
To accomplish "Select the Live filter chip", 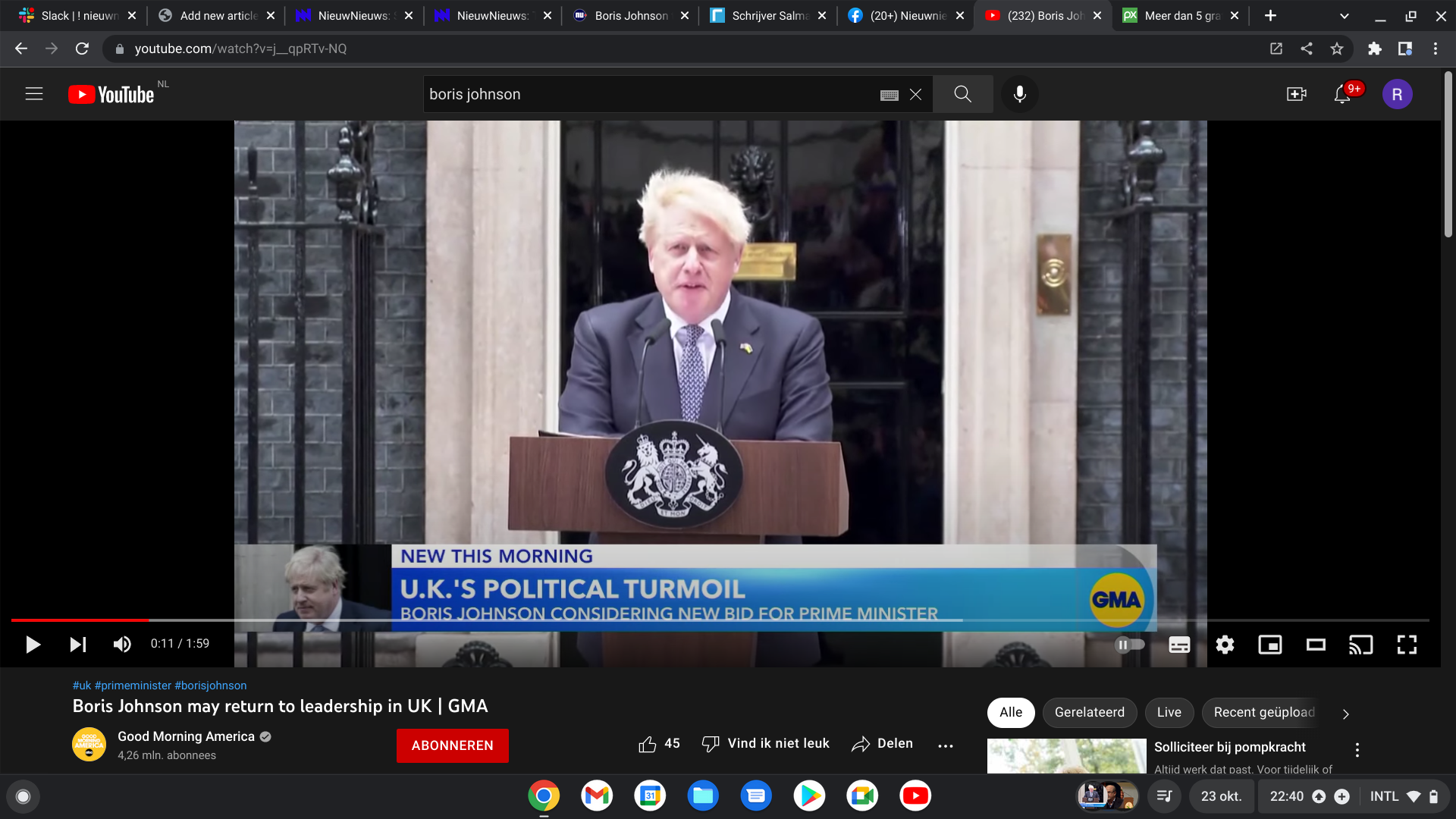I will (1169, 713).
